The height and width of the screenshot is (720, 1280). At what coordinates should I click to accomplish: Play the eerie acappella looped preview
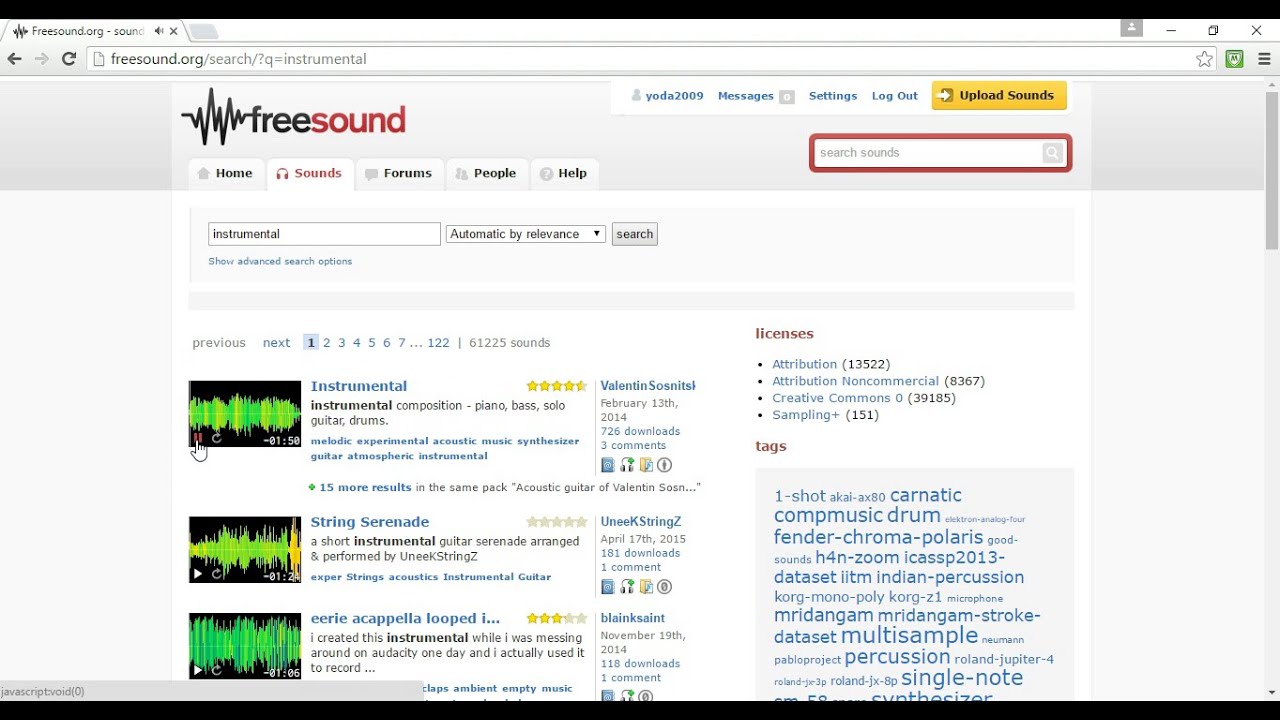tap(198, 670)
